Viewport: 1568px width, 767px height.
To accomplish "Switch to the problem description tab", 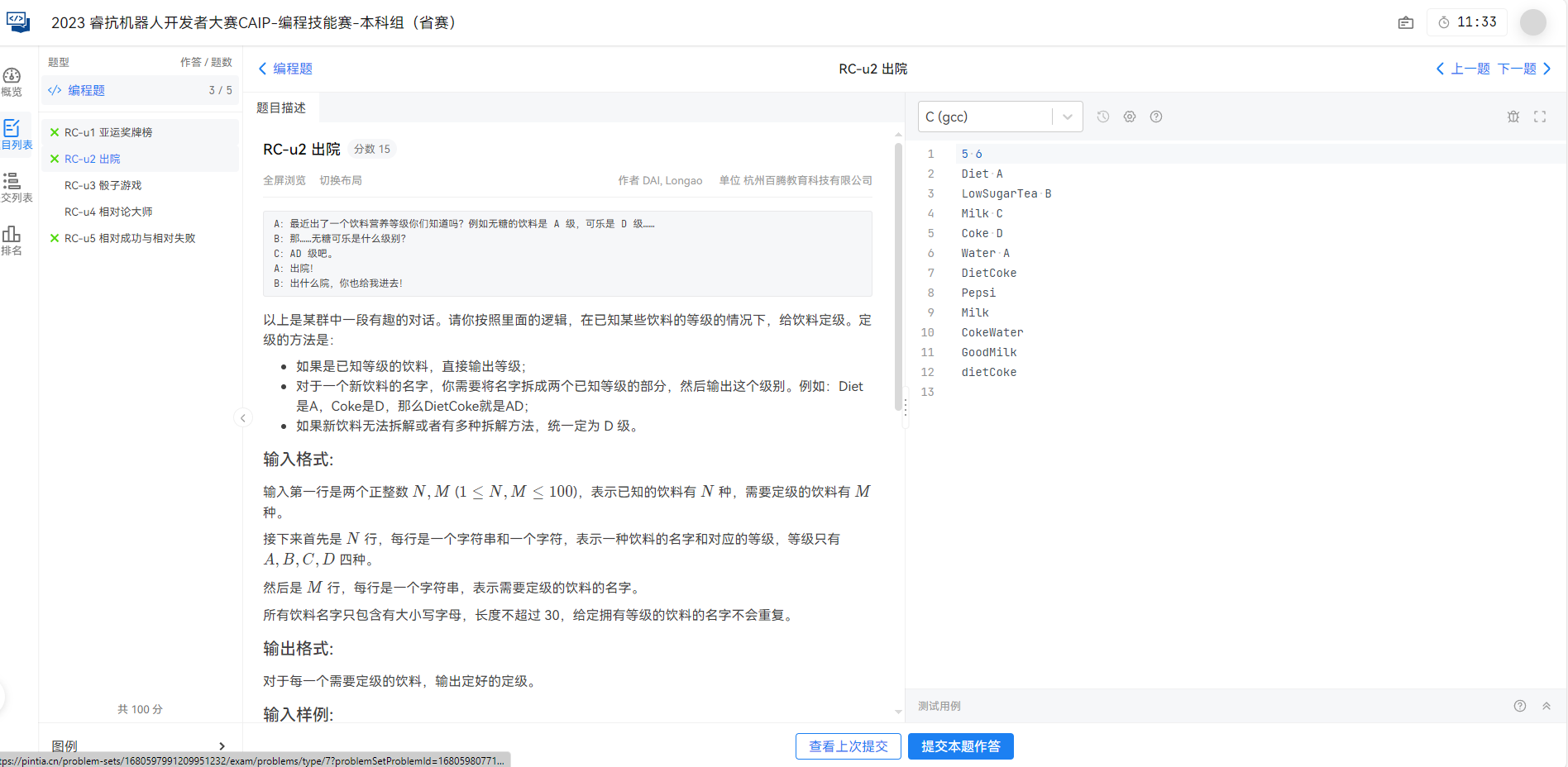I will tap(281, 107).
